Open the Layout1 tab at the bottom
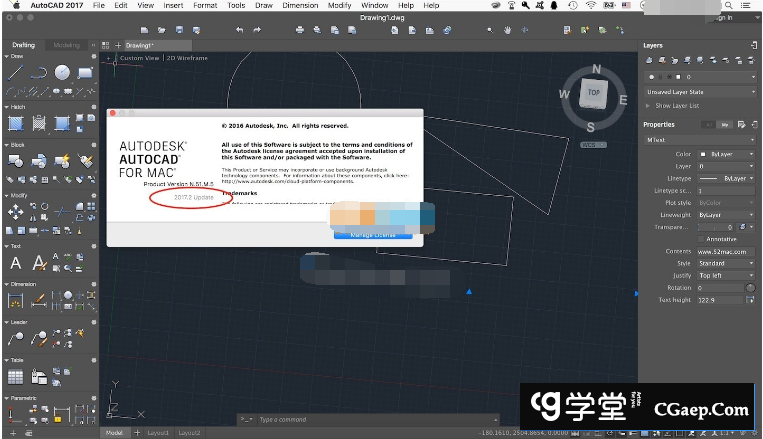The image size is (763, 439). pos(158,432)
